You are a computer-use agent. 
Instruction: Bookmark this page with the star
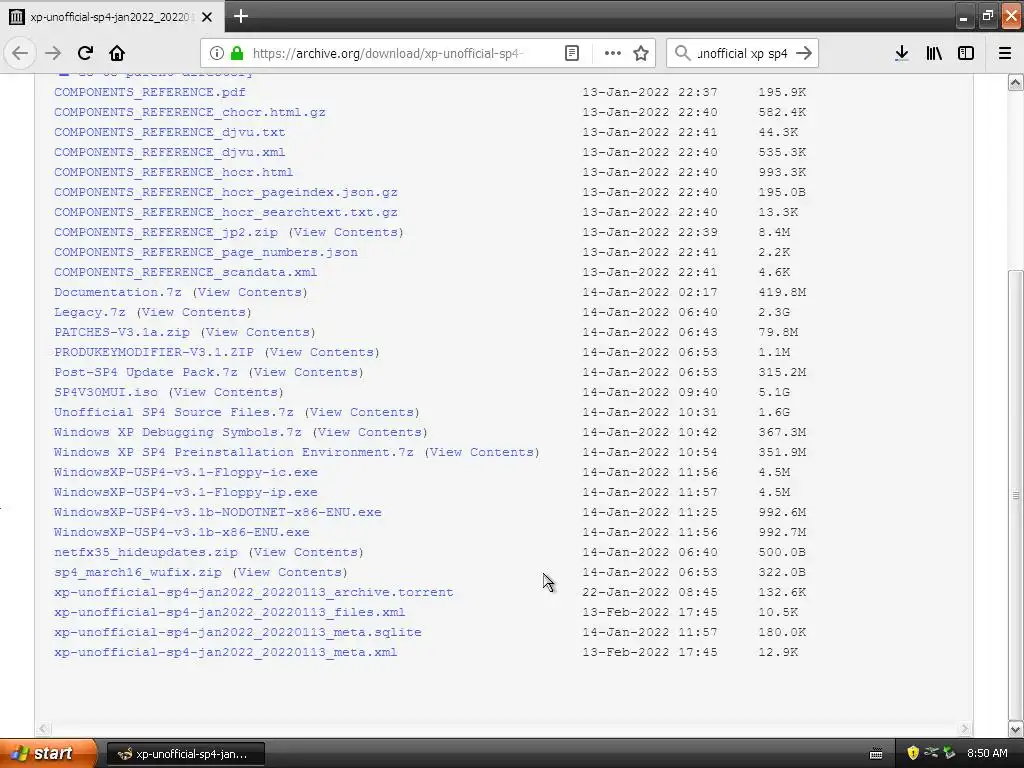641,53
